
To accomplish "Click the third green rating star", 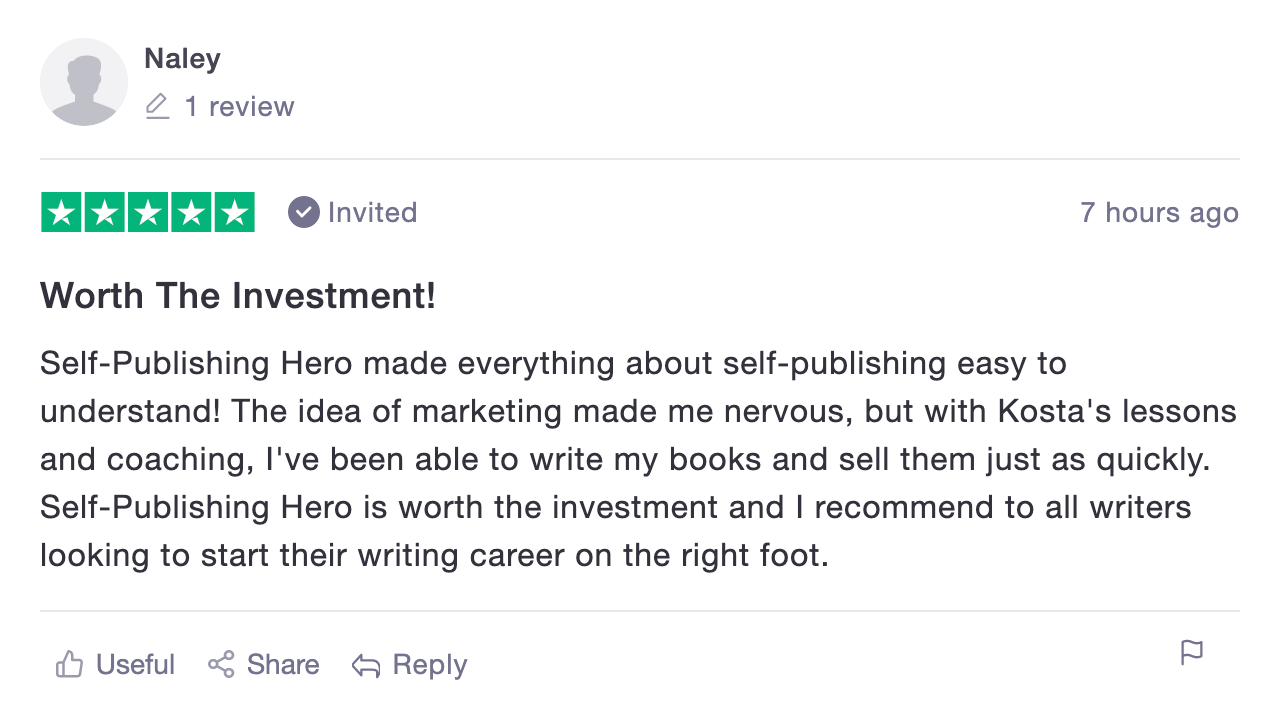I will [148, 212].
